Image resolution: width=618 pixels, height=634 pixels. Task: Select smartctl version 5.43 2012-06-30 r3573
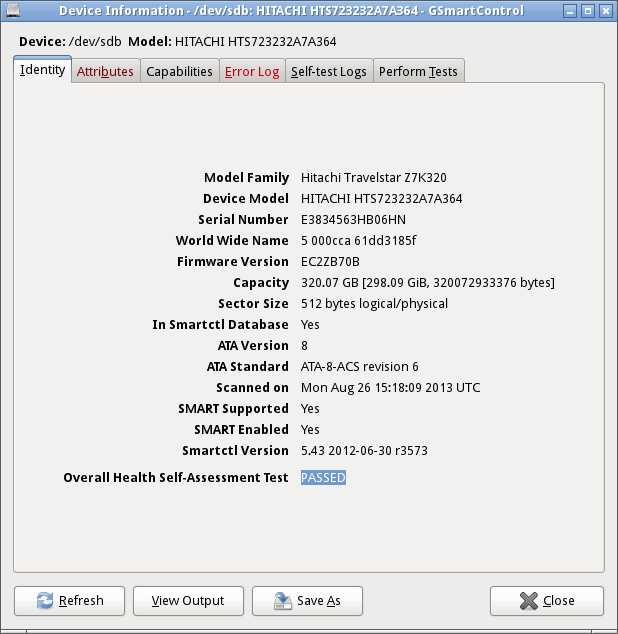pos(364,450)
